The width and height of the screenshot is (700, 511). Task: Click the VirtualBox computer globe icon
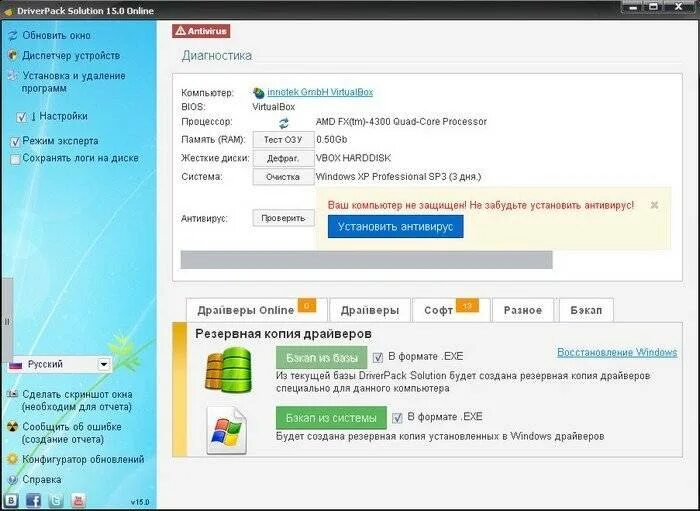point(258,93)
